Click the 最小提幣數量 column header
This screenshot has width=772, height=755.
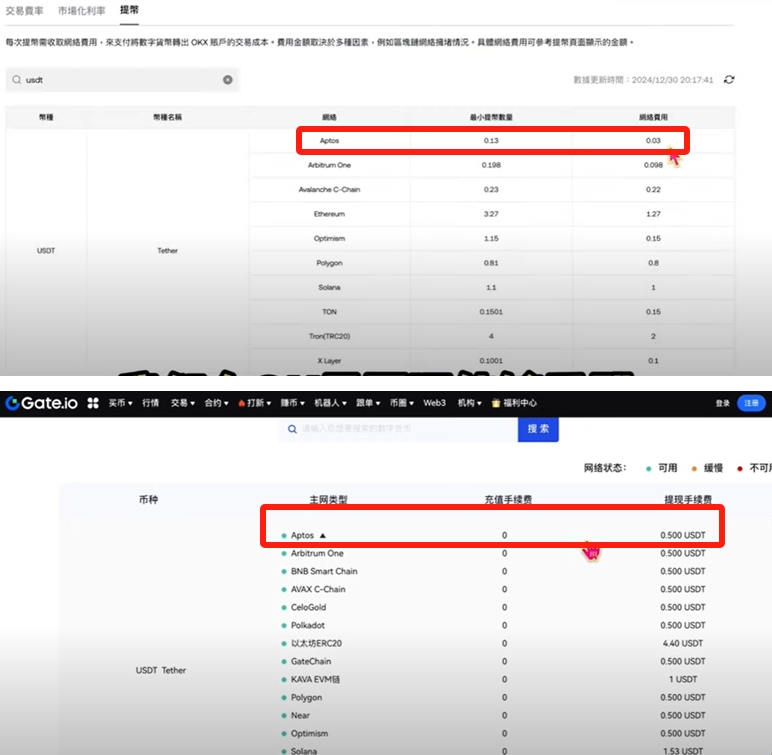click(x=491, y=117)
